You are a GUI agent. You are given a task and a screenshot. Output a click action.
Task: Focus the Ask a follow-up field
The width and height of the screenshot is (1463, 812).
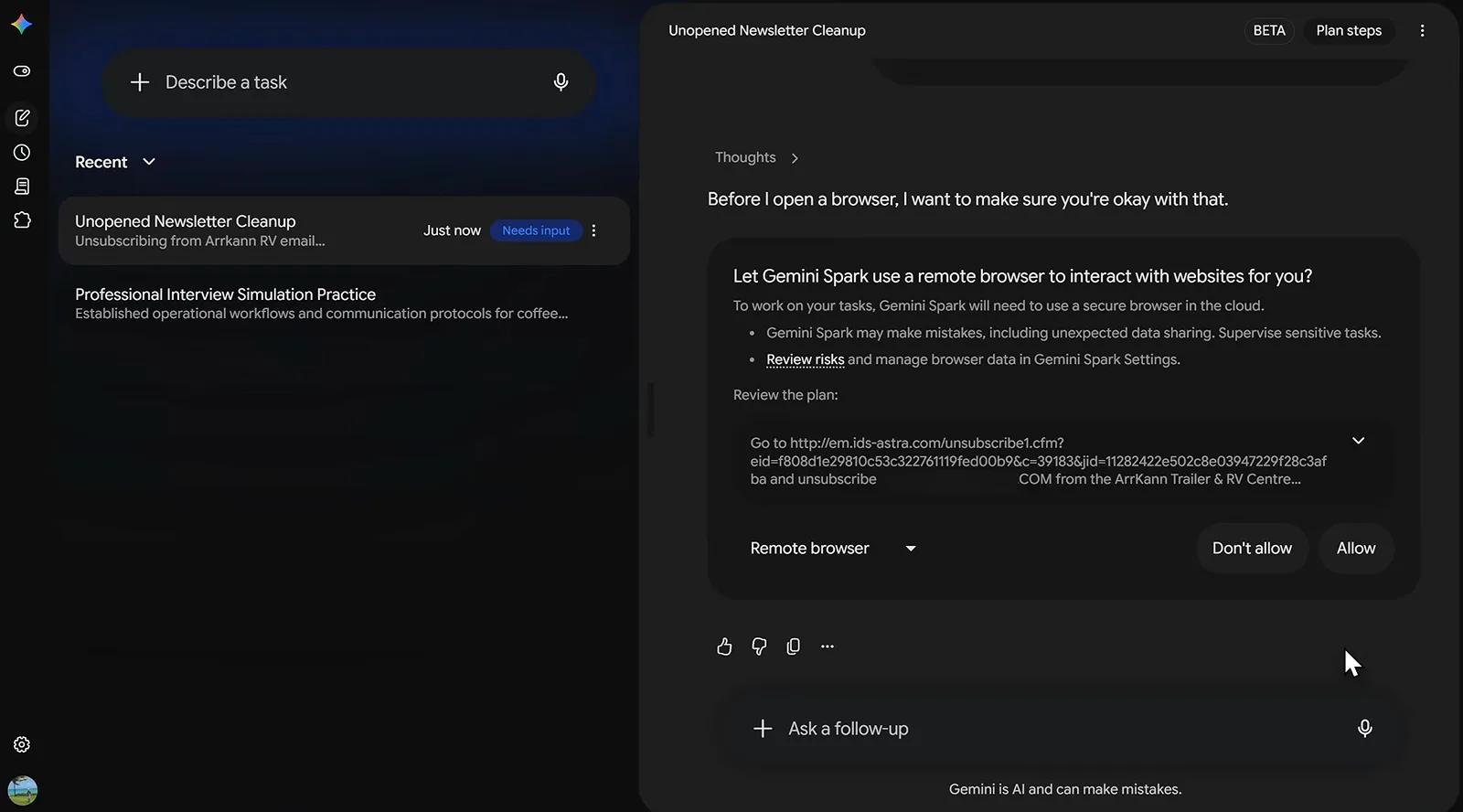click(1063, 729)
